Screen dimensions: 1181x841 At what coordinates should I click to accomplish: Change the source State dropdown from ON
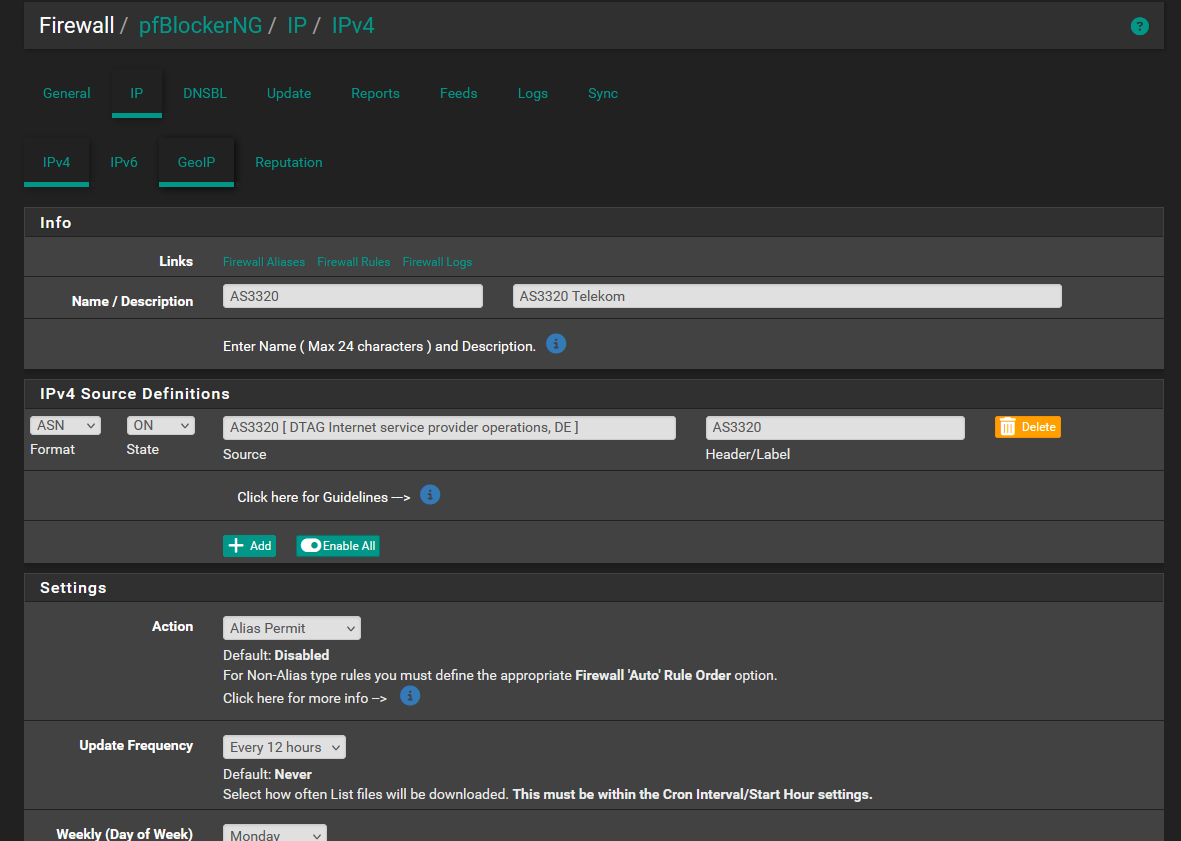[x=160, y=424]
